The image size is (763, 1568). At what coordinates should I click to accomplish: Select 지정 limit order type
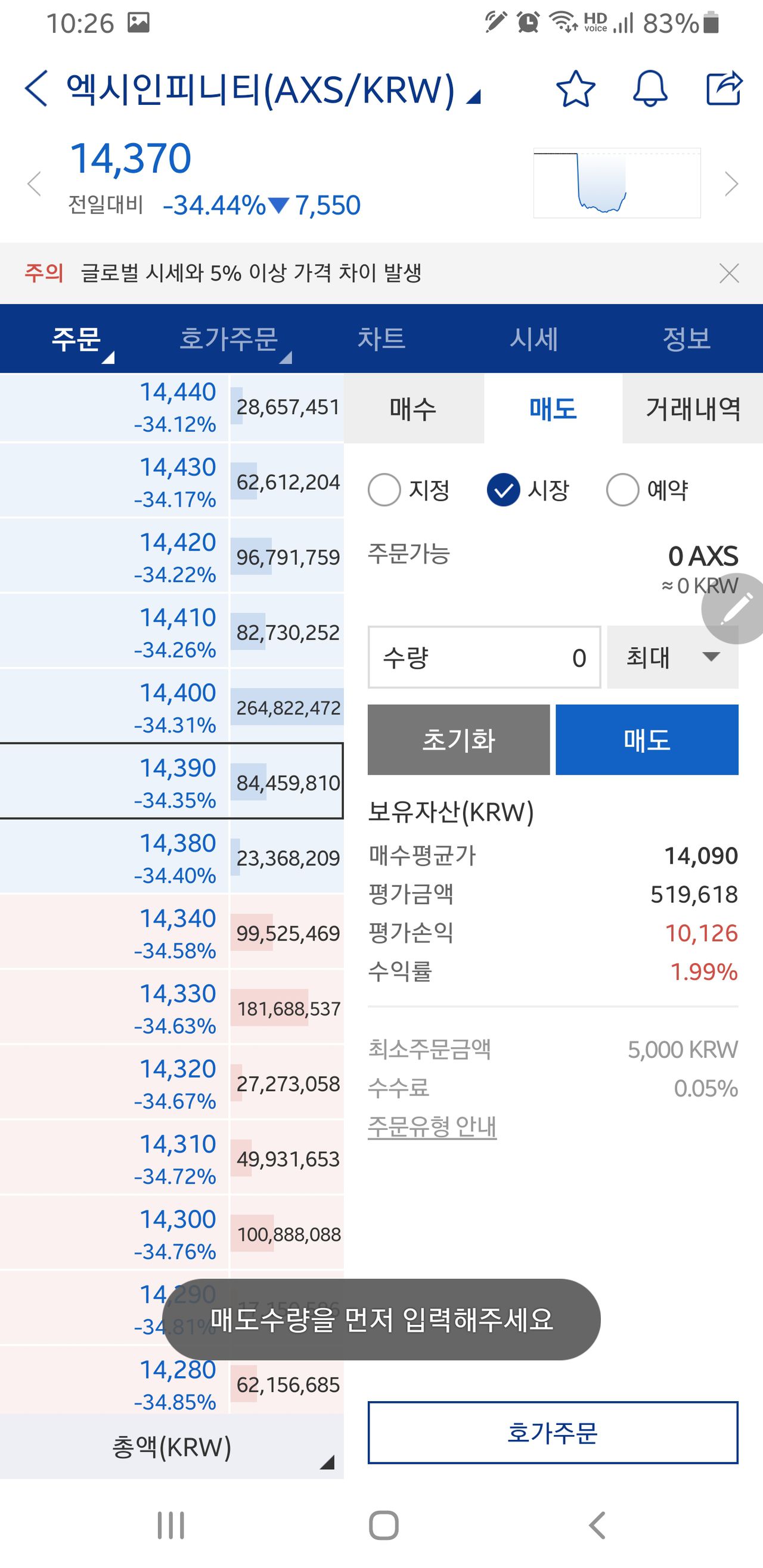pyautogui.click(x=408, y=489)
